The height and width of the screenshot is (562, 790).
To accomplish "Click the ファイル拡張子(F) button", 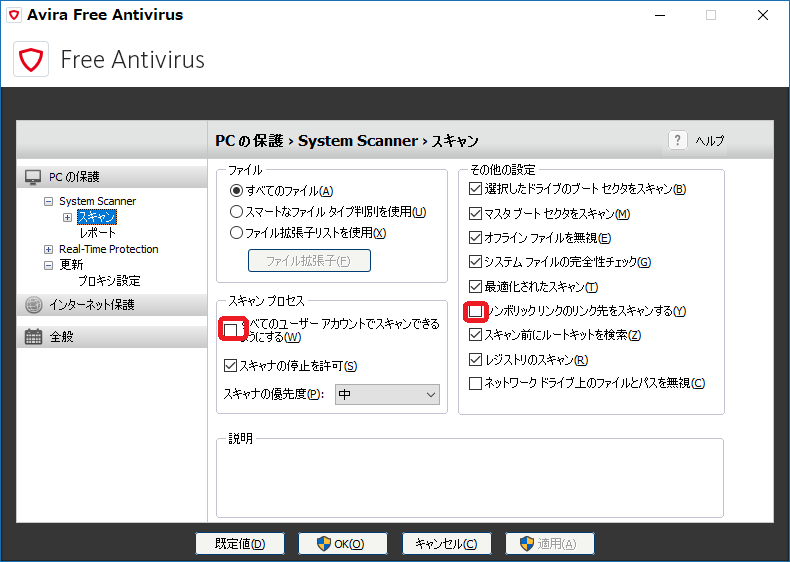I will [309, 261].
